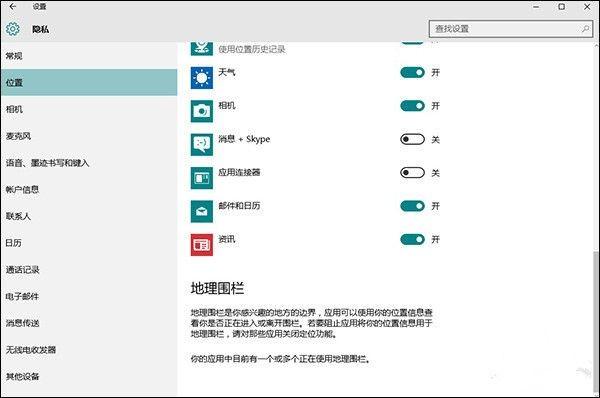
Task: Click the 消息 + Skype label
Action: [244, 139]
